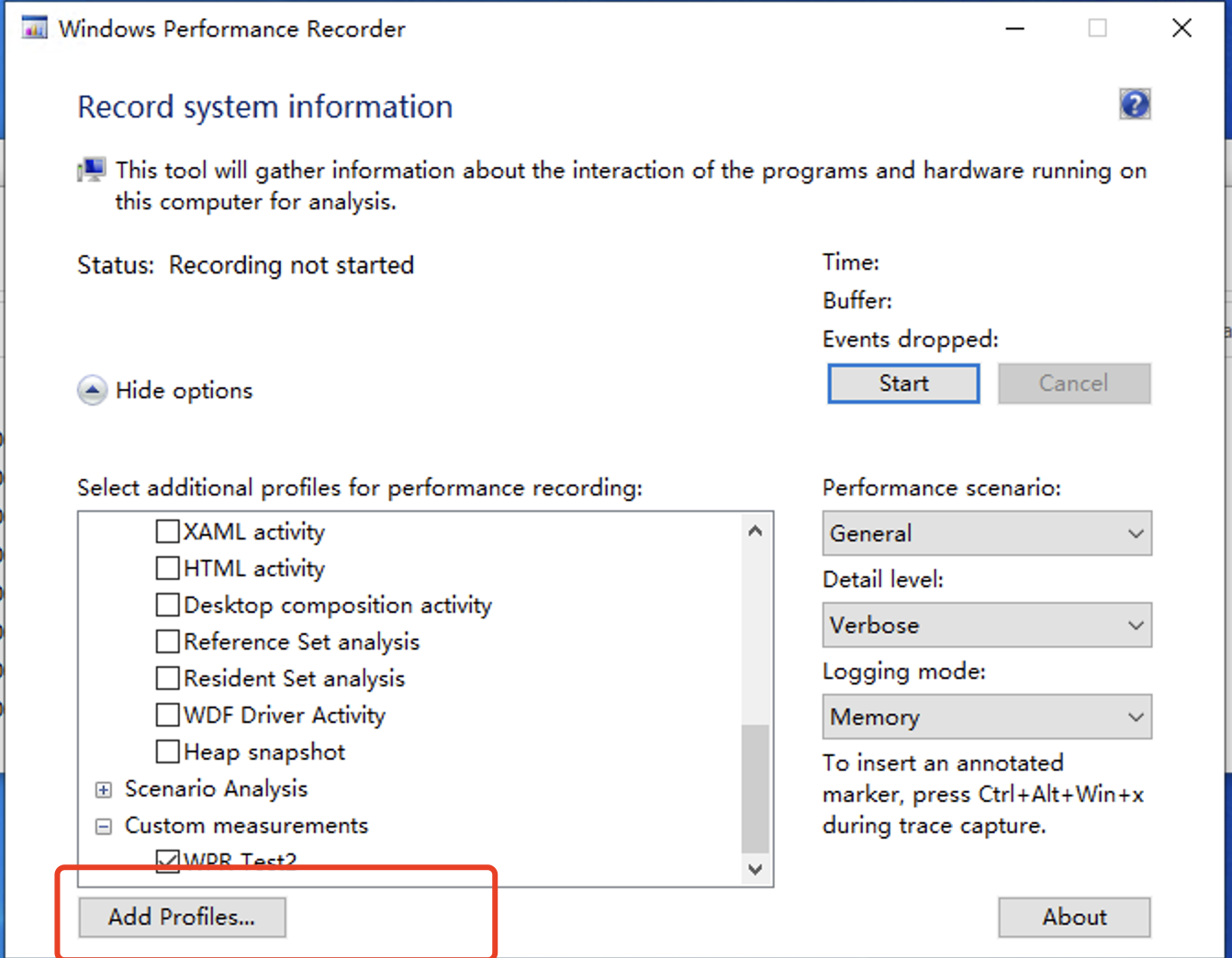1232x958 pixels.
Task: Click the Windows Performance Recorder title bar icon
Action: coord(35,28)
